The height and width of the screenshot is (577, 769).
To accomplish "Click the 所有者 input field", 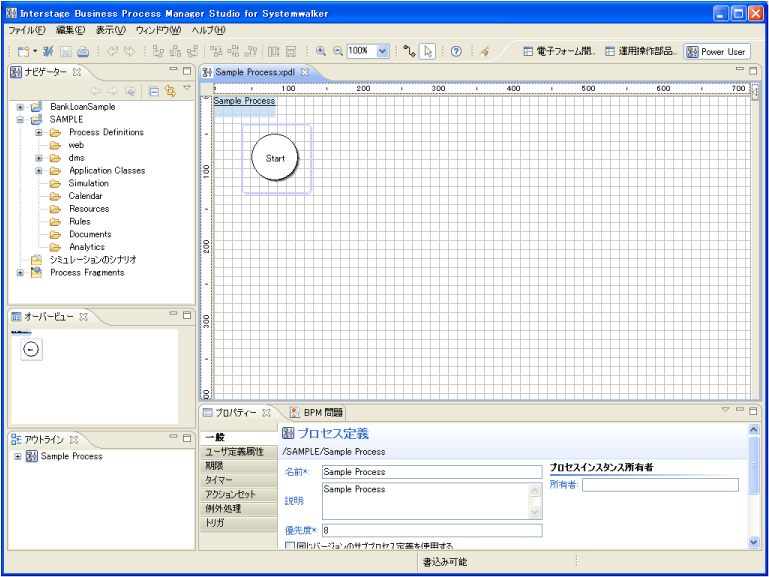I will click(x=660, y=485).
